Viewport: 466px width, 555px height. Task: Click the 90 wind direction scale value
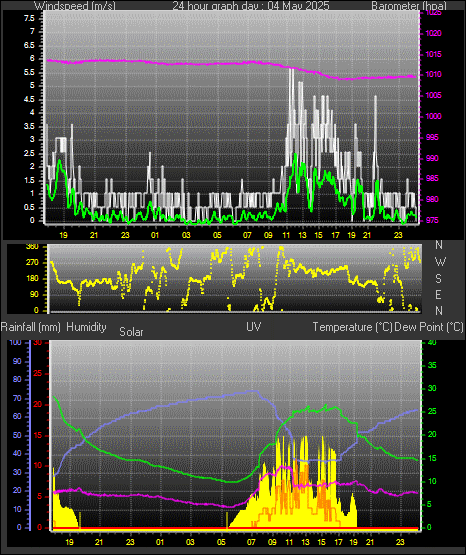click(x=34, y=294)
